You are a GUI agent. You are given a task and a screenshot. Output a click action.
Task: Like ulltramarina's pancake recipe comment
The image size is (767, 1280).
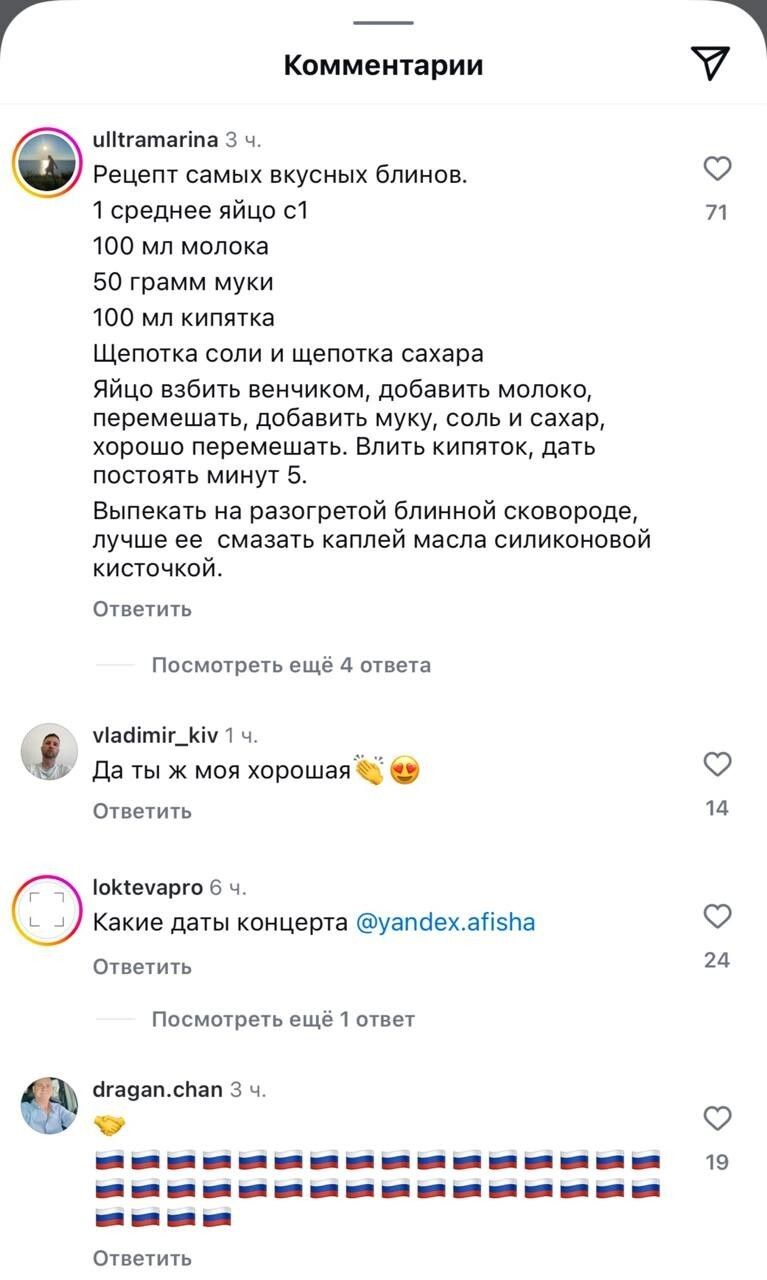point(717,169)
